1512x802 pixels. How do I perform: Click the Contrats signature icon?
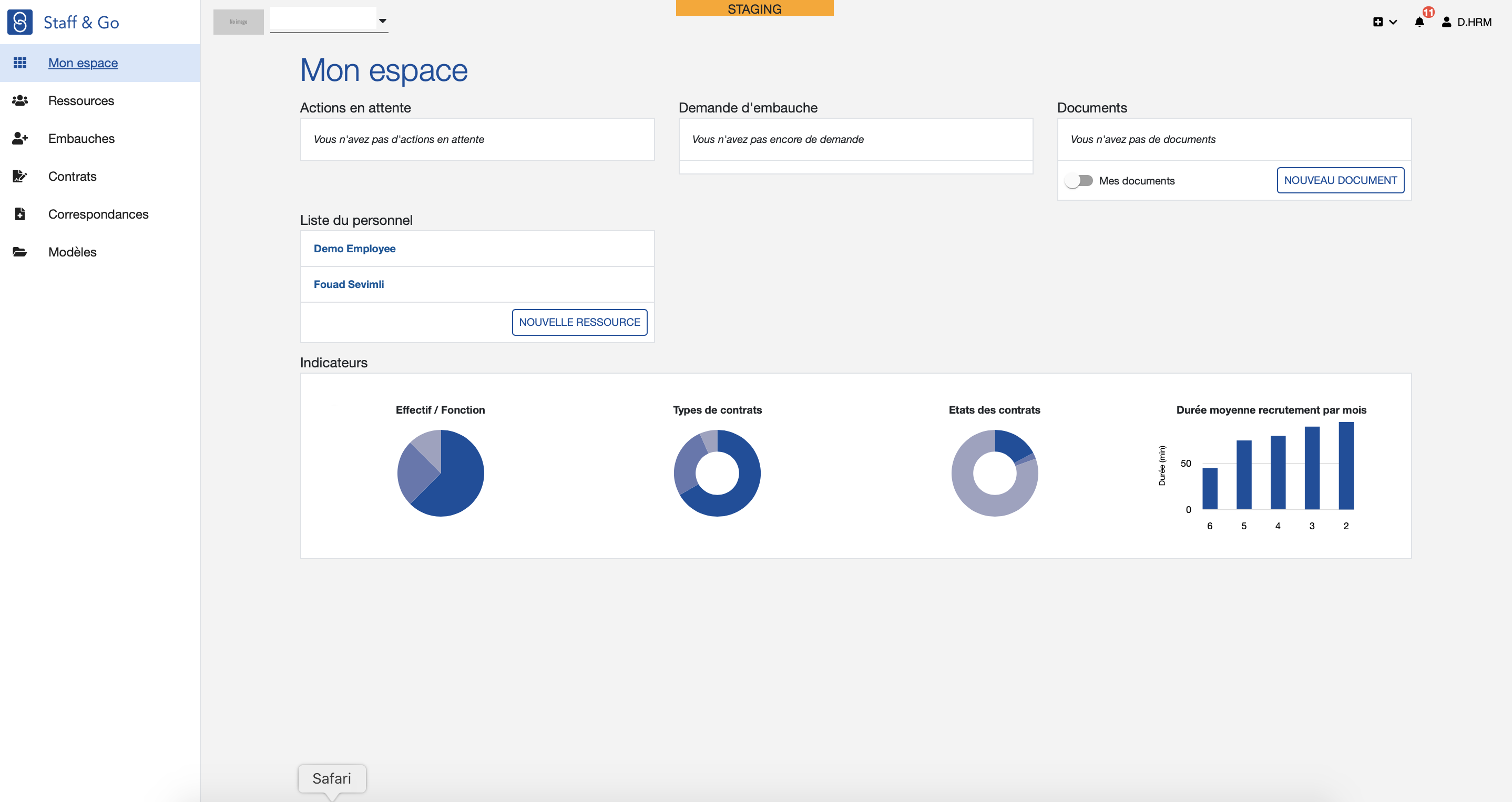coord(20,176)
